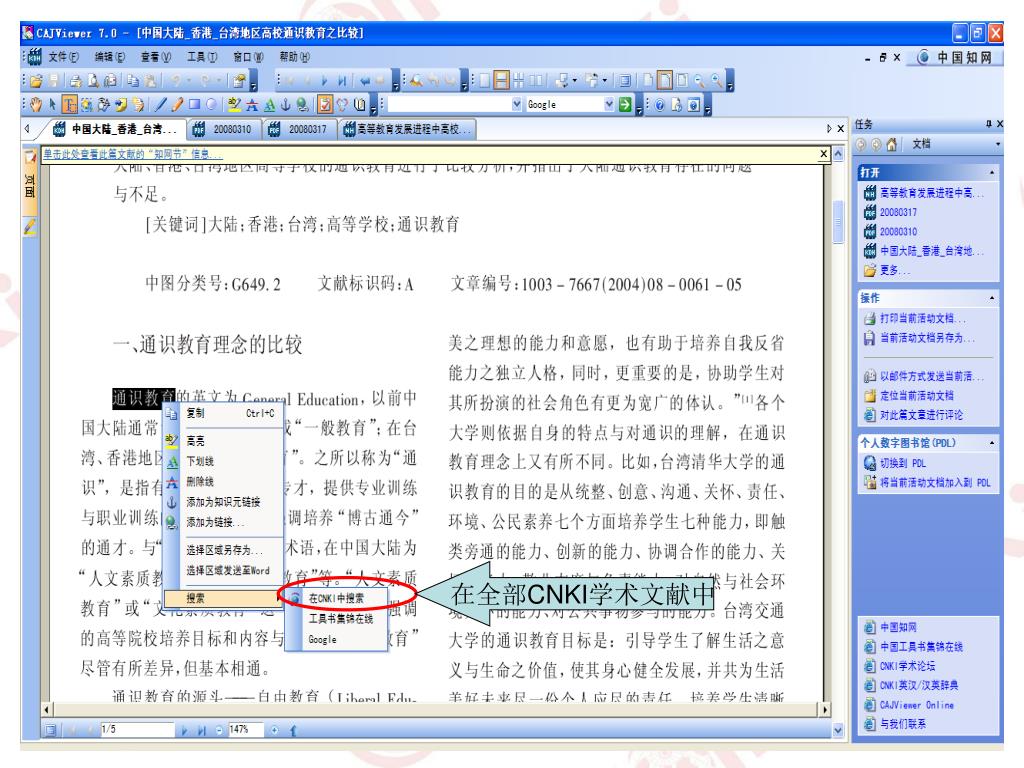Set view to actual size
The width and height of the screenshot is (1024, 768).
point(648,80)
